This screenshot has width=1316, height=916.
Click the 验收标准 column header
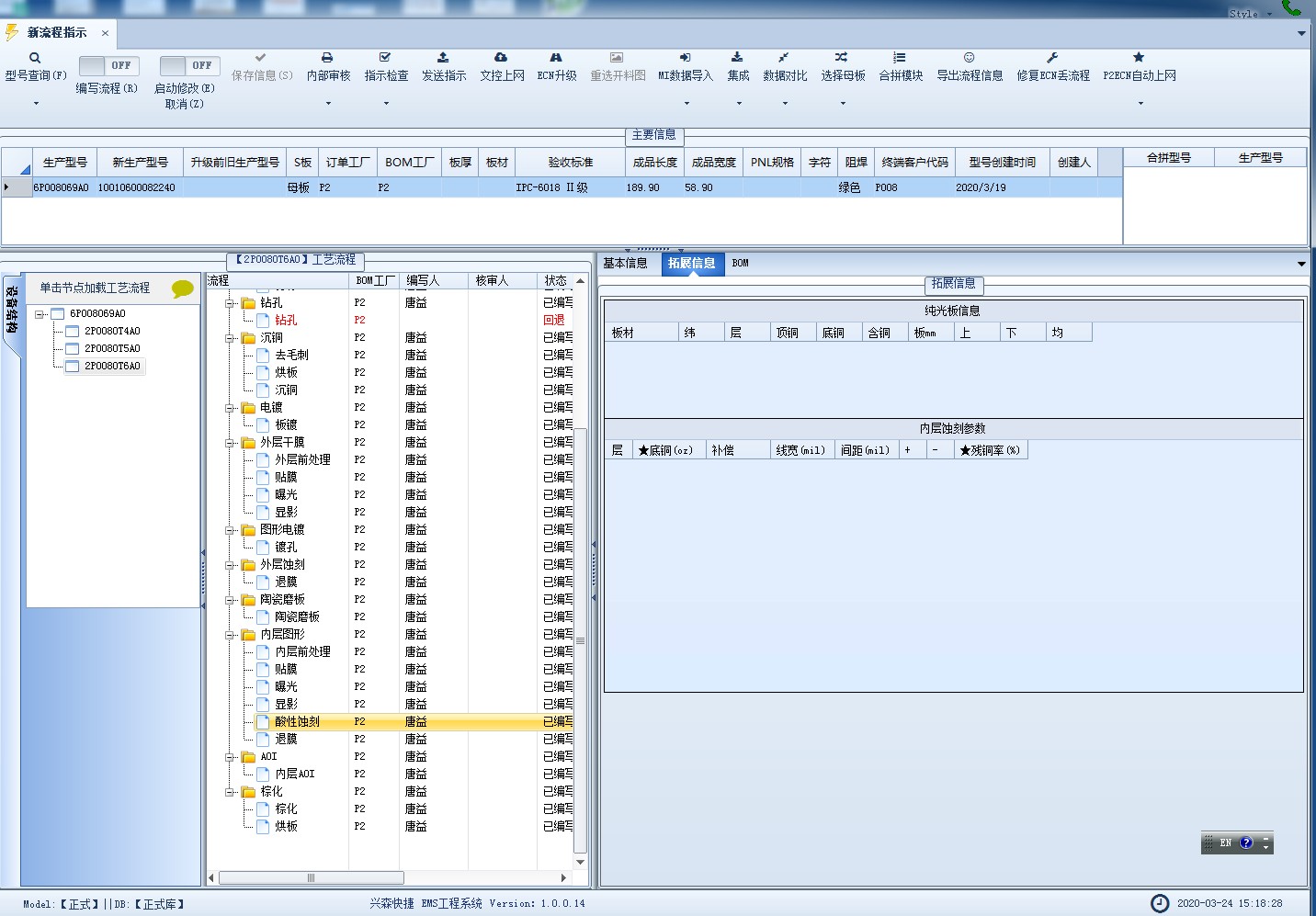pyautogui.click(x=570, y=163)
